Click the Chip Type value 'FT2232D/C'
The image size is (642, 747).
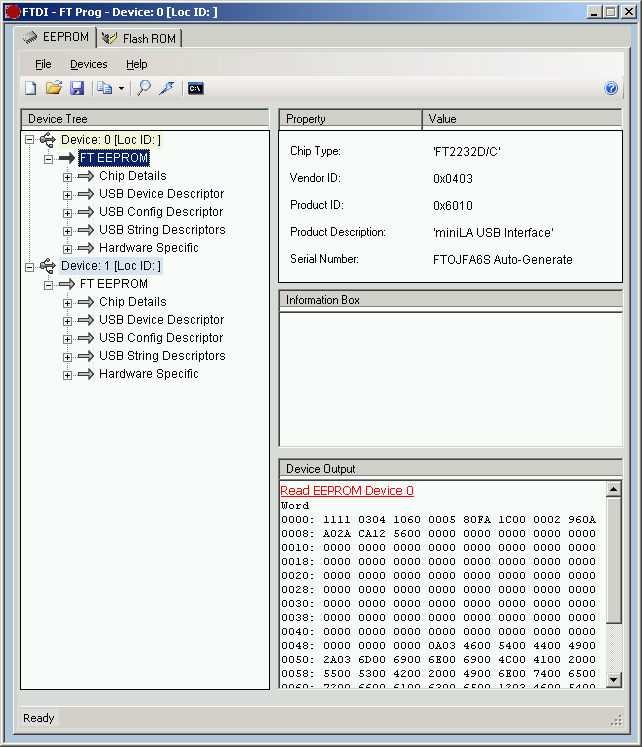pos(467,152)
